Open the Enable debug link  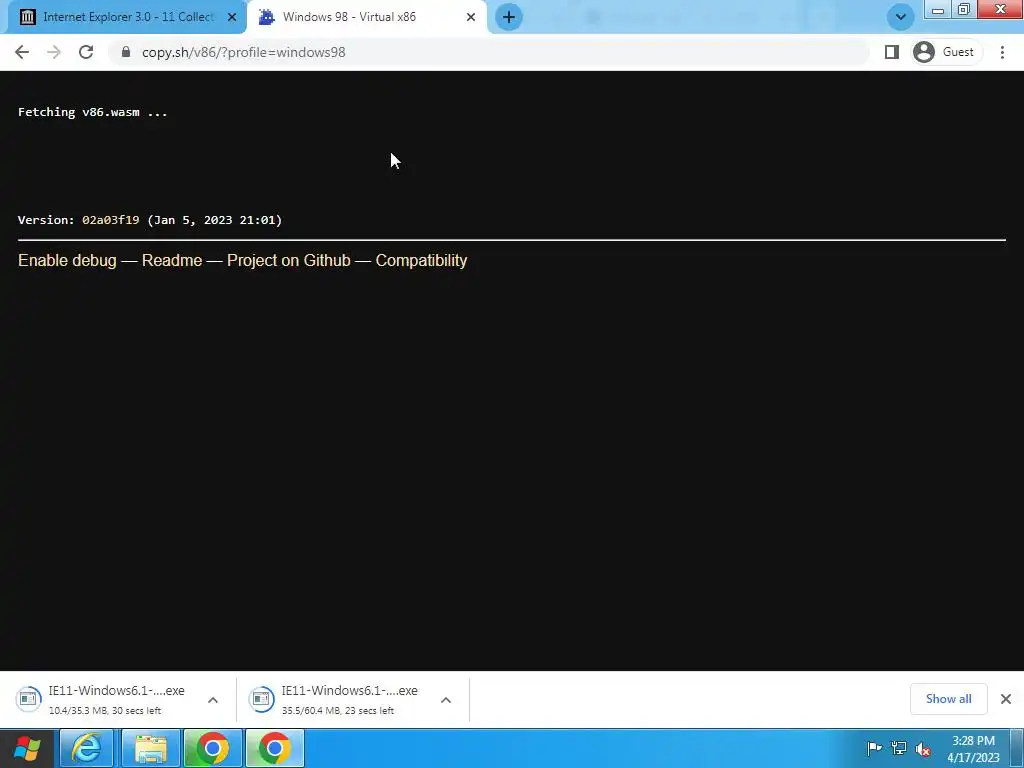point(67,260)
